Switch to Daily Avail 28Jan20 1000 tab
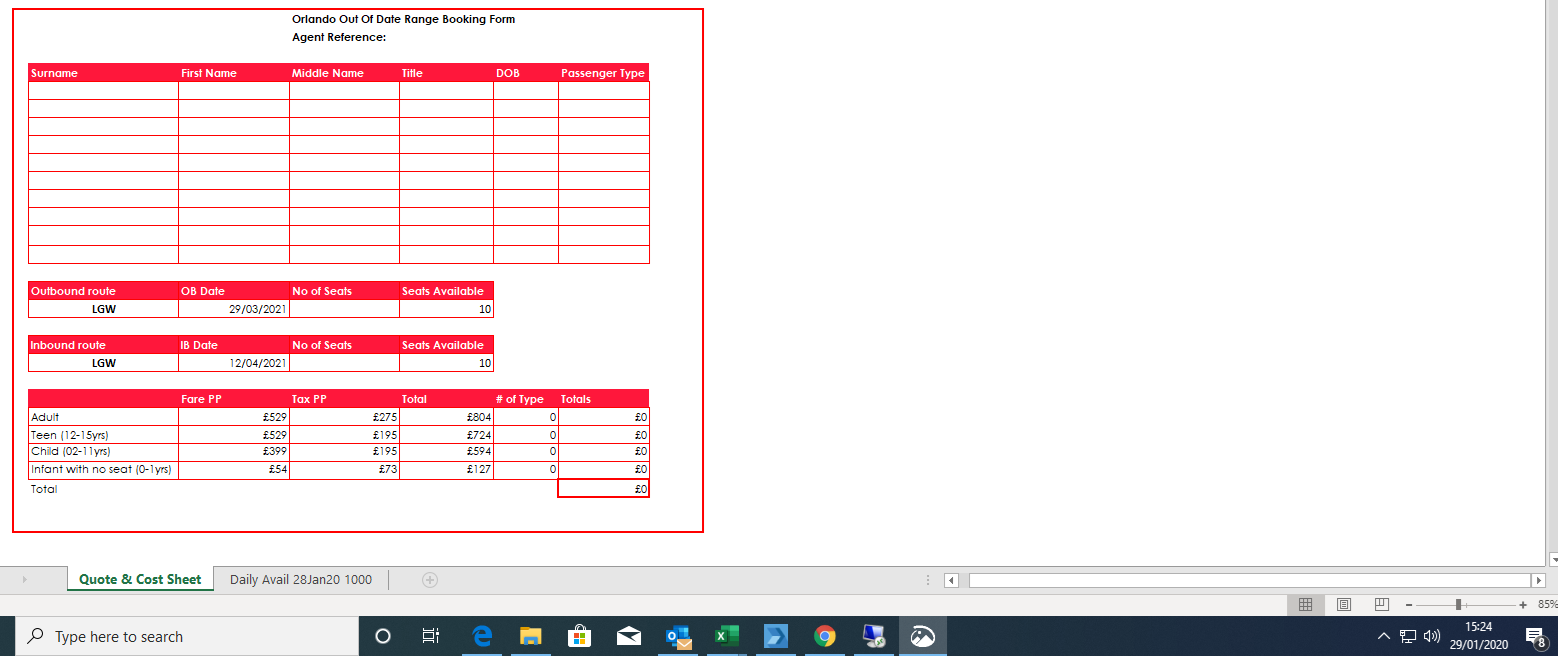Screen dimensions: 1558x656 click(x=301, y=579)
